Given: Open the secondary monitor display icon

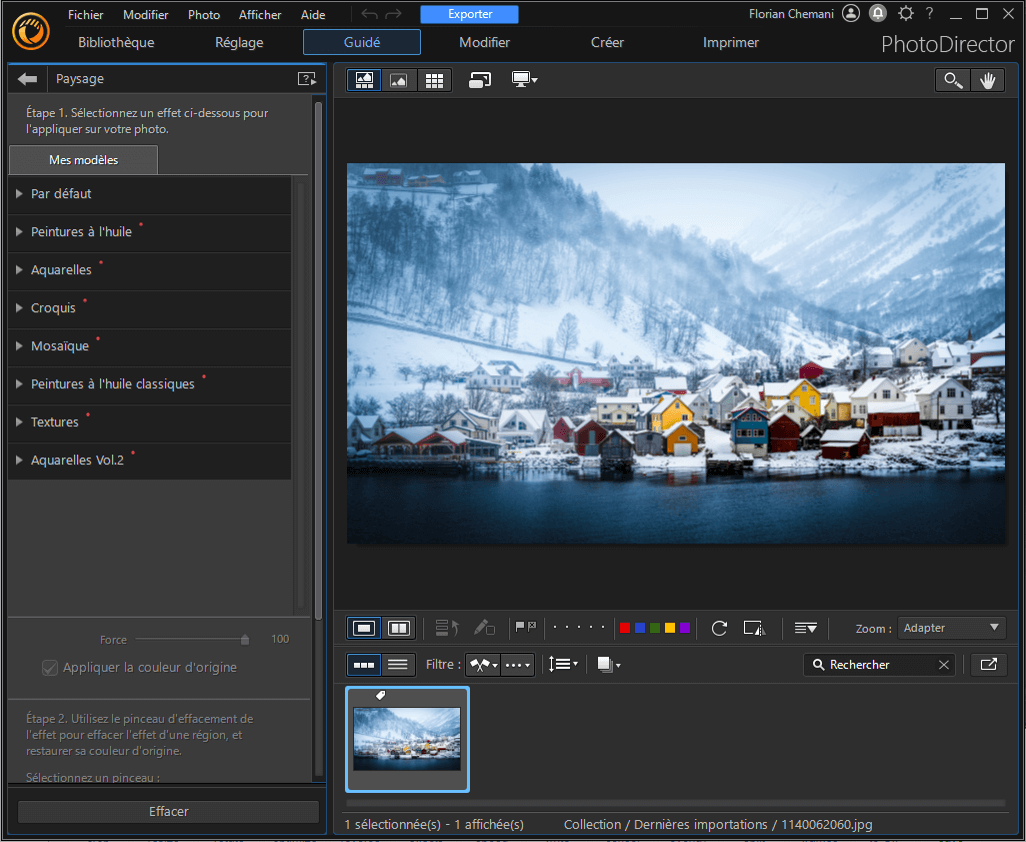Looking at the screenshot, I should click(523, 80).
